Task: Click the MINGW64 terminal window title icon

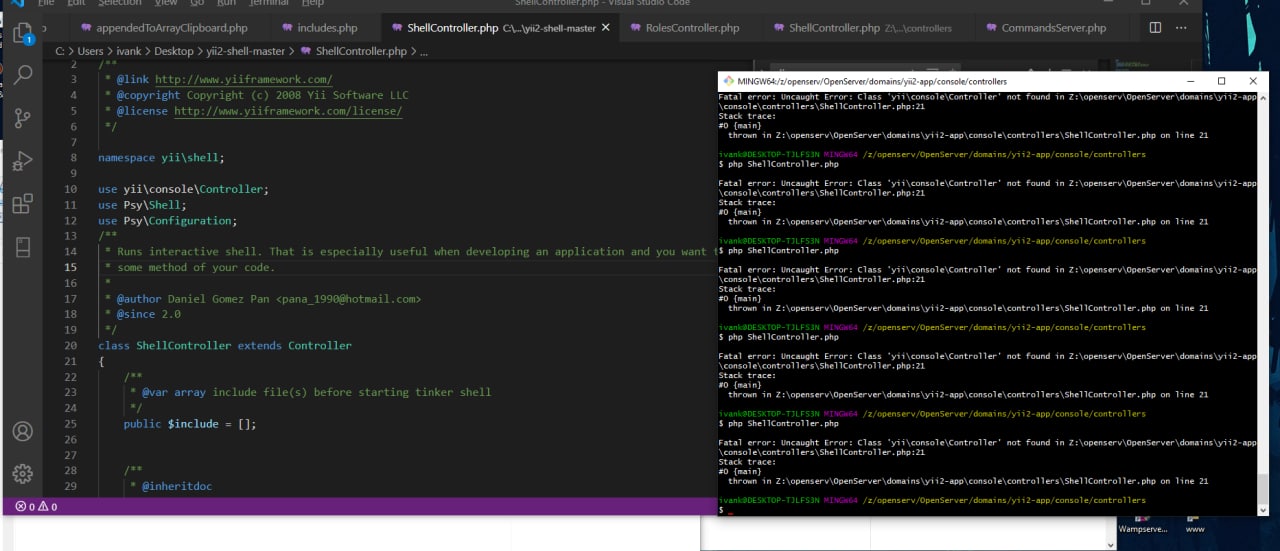Action: 728,81
